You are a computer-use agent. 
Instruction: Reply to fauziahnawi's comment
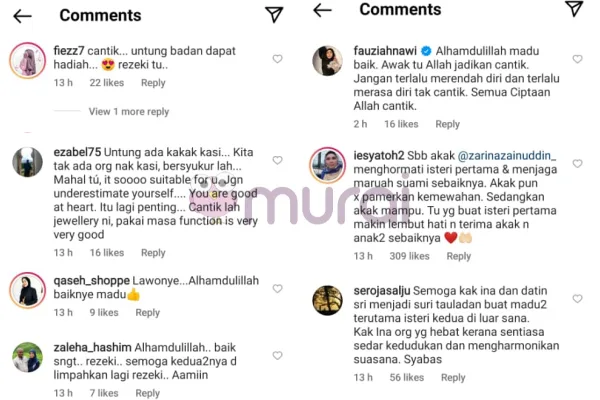447,124
